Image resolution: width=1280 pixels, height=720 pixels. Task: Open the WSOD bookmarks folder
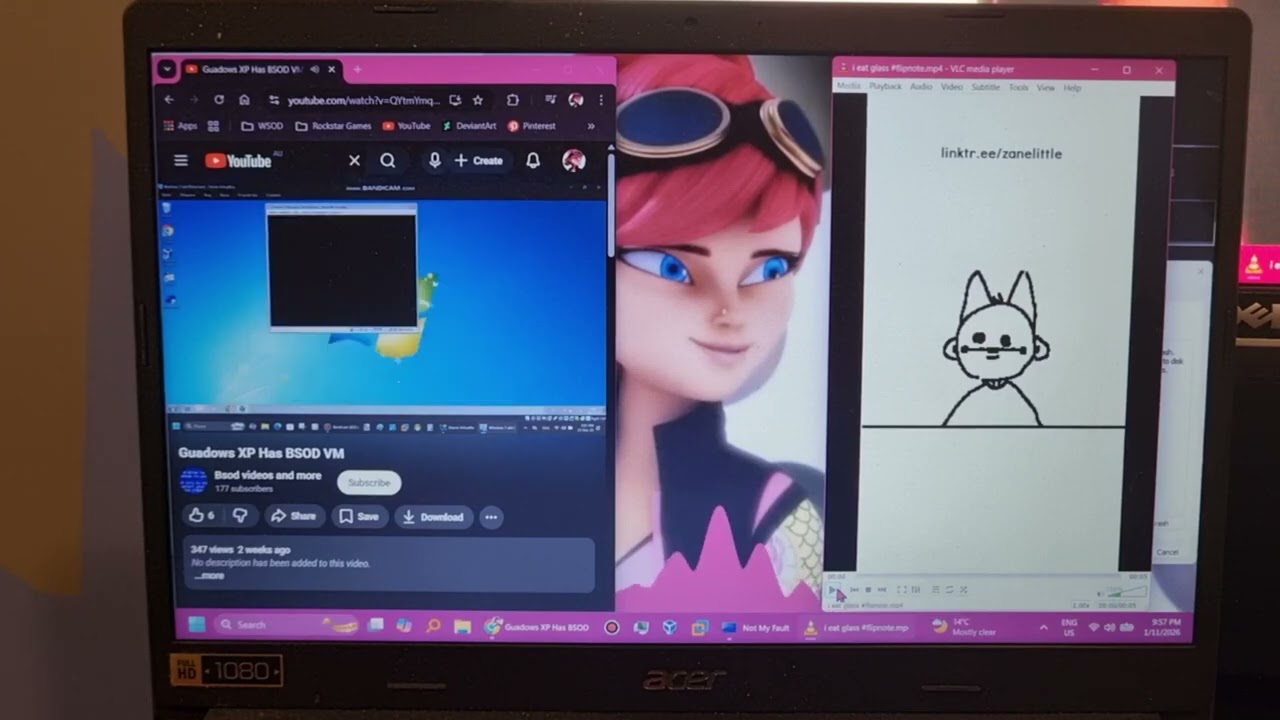(262, 126)
